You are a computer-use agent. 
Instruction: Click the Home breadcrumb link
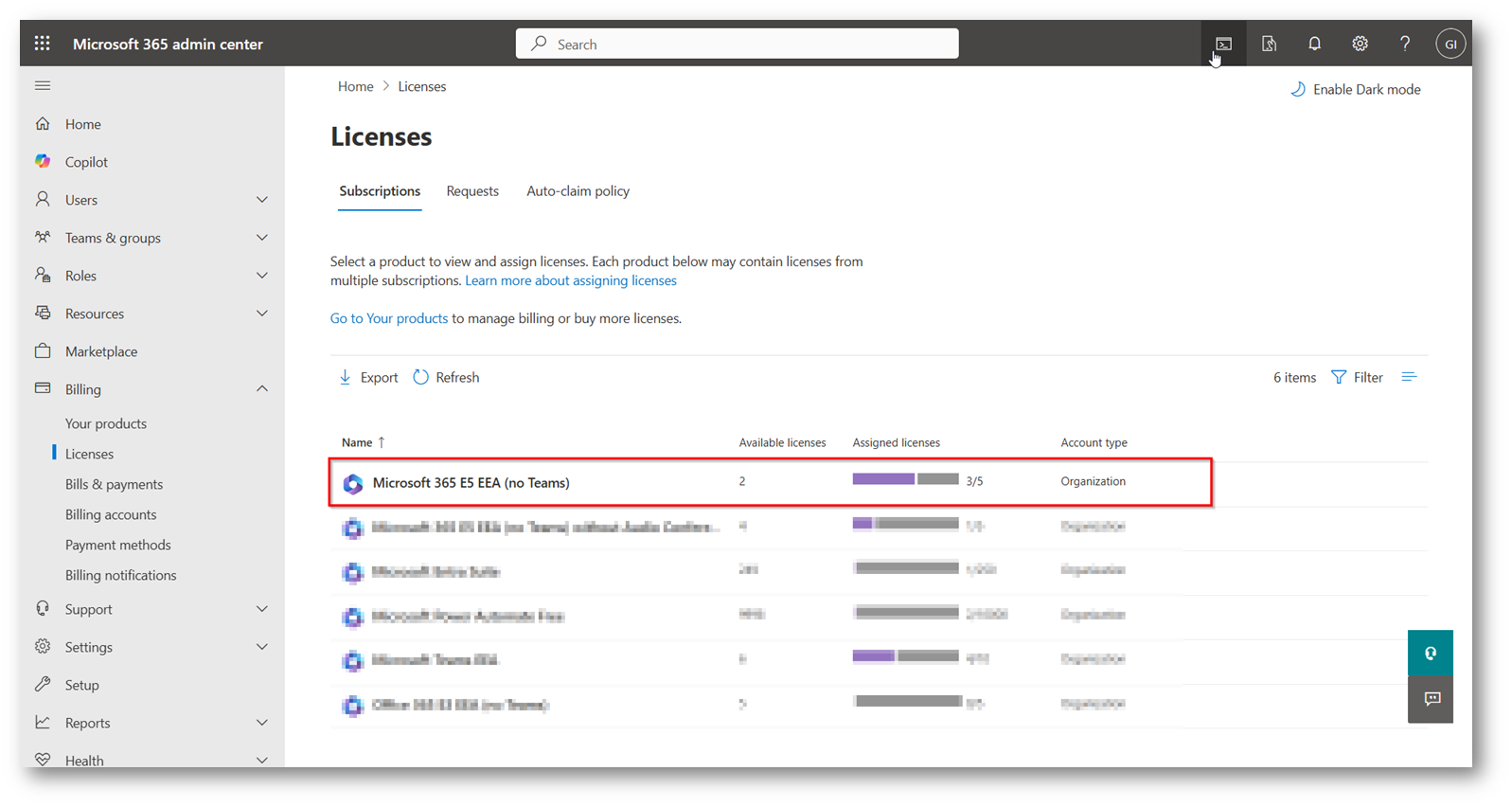click(x=356, y=86)
